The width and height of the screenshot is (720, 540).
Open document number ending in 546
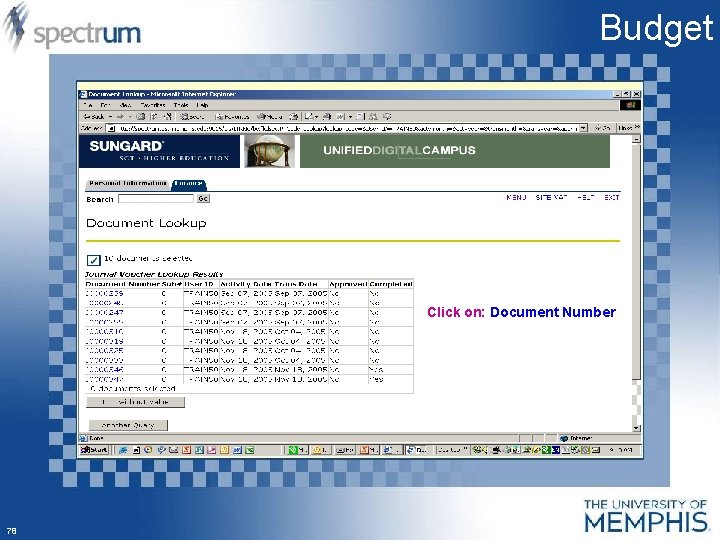coord(104,370)
